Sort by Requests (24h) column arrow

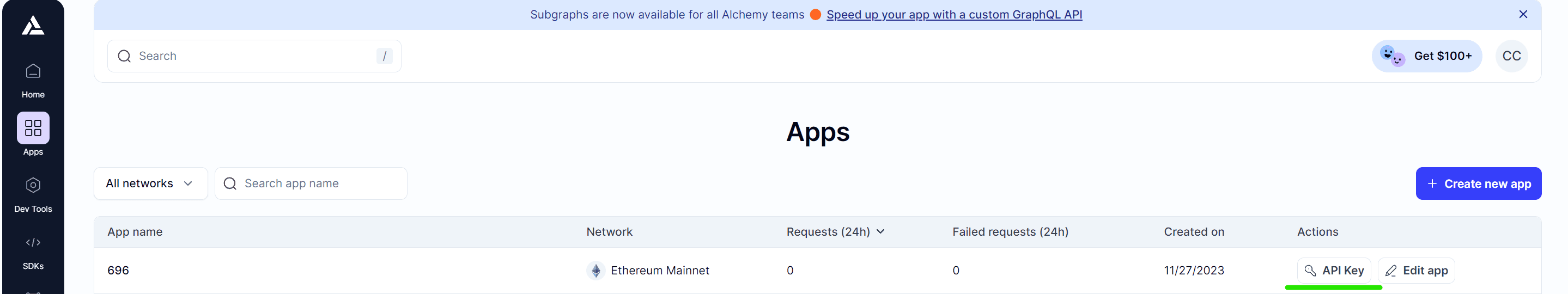click(x=880, y=231)
